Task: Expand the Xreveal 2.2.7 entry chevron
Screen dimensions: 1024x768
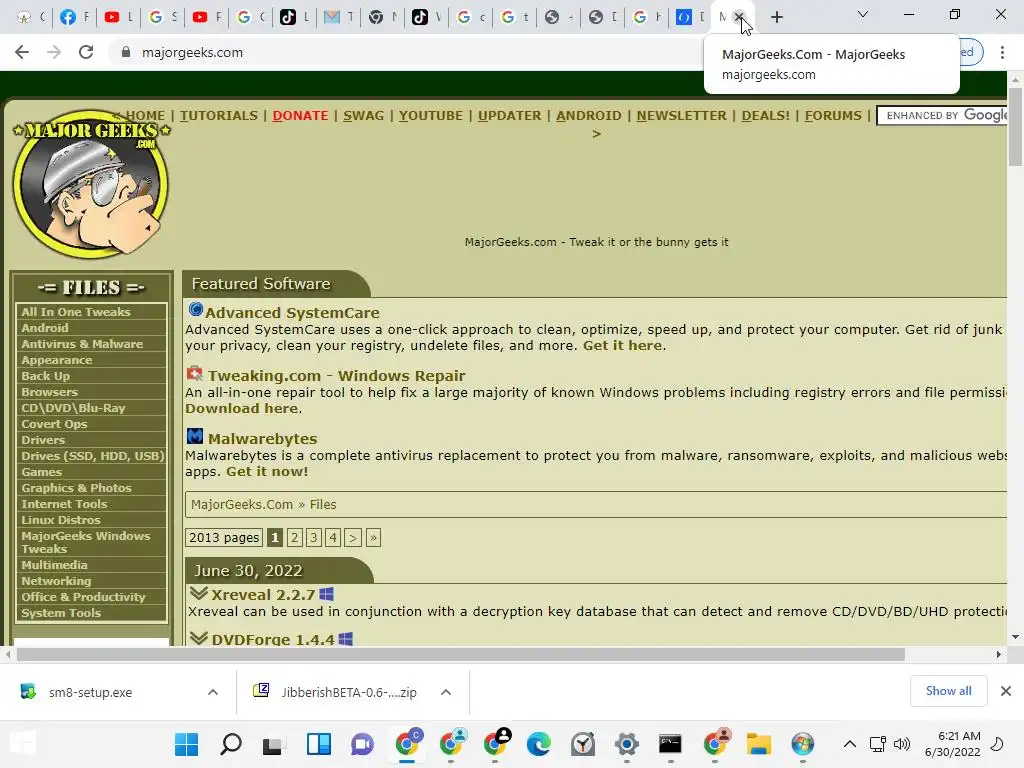Action: [x=199, y=594]
